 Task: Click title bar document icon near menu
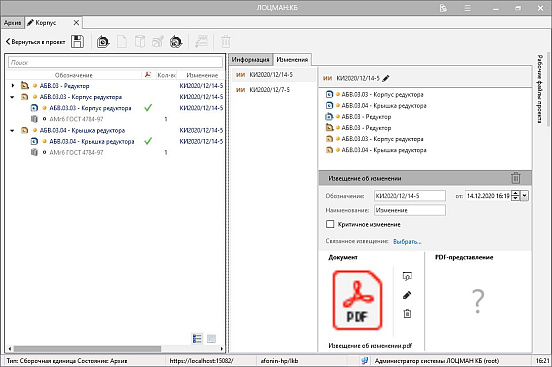[x=443, y=8]
